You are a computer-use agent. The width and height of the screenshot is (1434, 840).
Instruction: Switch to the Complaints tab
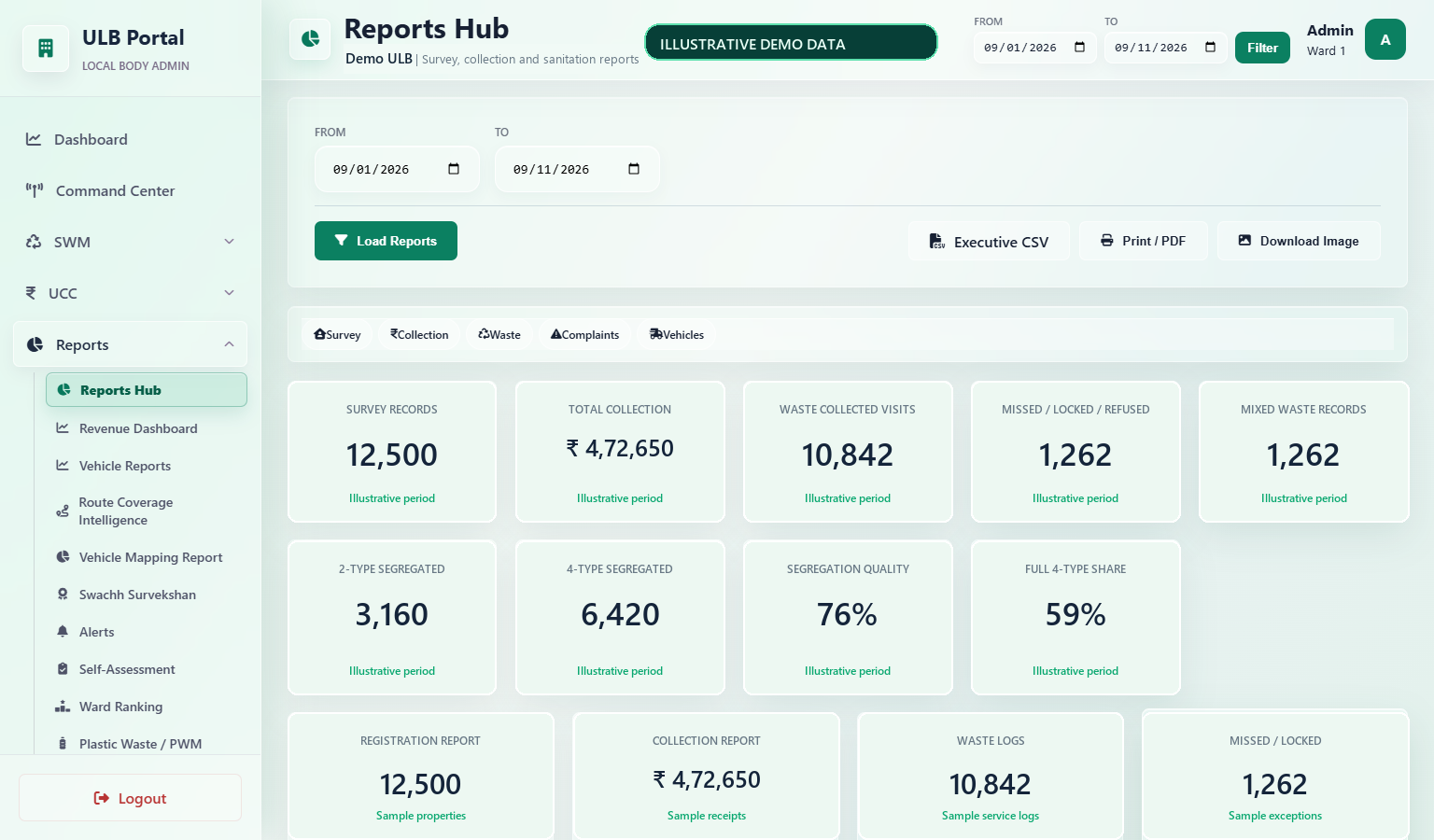coord(584,335)
